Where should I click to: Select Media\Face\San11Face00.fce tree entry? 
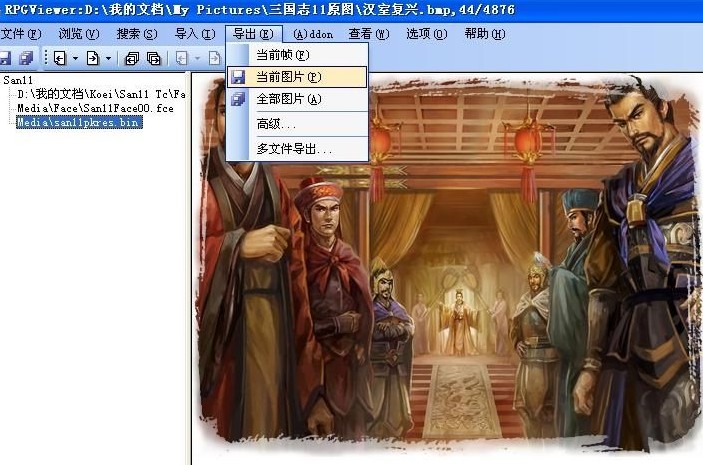[95, 108]
